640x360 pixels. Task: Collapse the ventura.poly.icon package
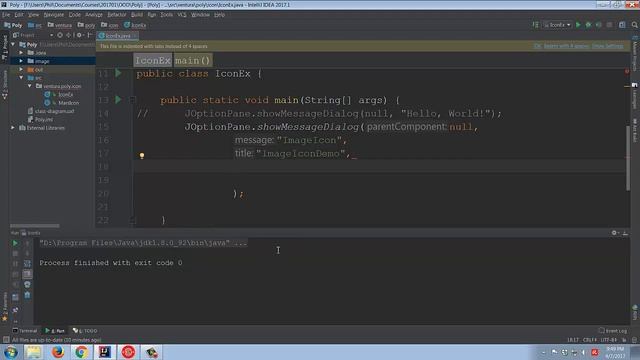point(30,86)
